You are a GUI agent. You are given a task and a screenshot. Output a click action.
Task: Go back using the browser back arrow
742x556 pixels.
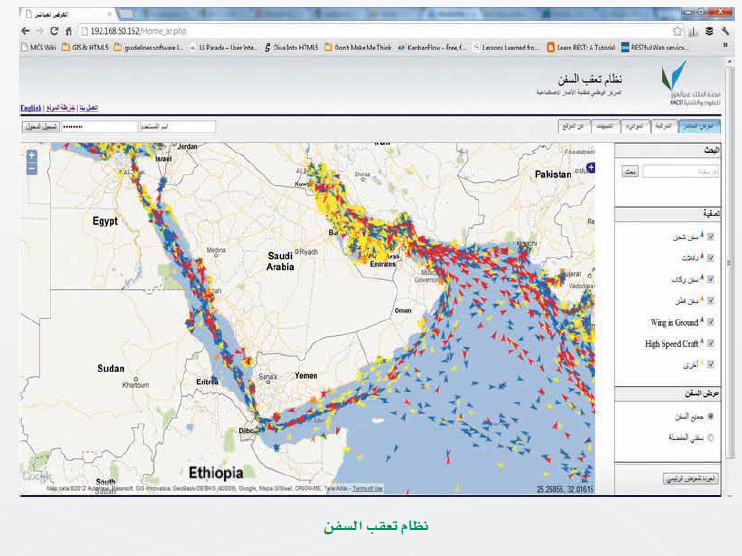26,31
